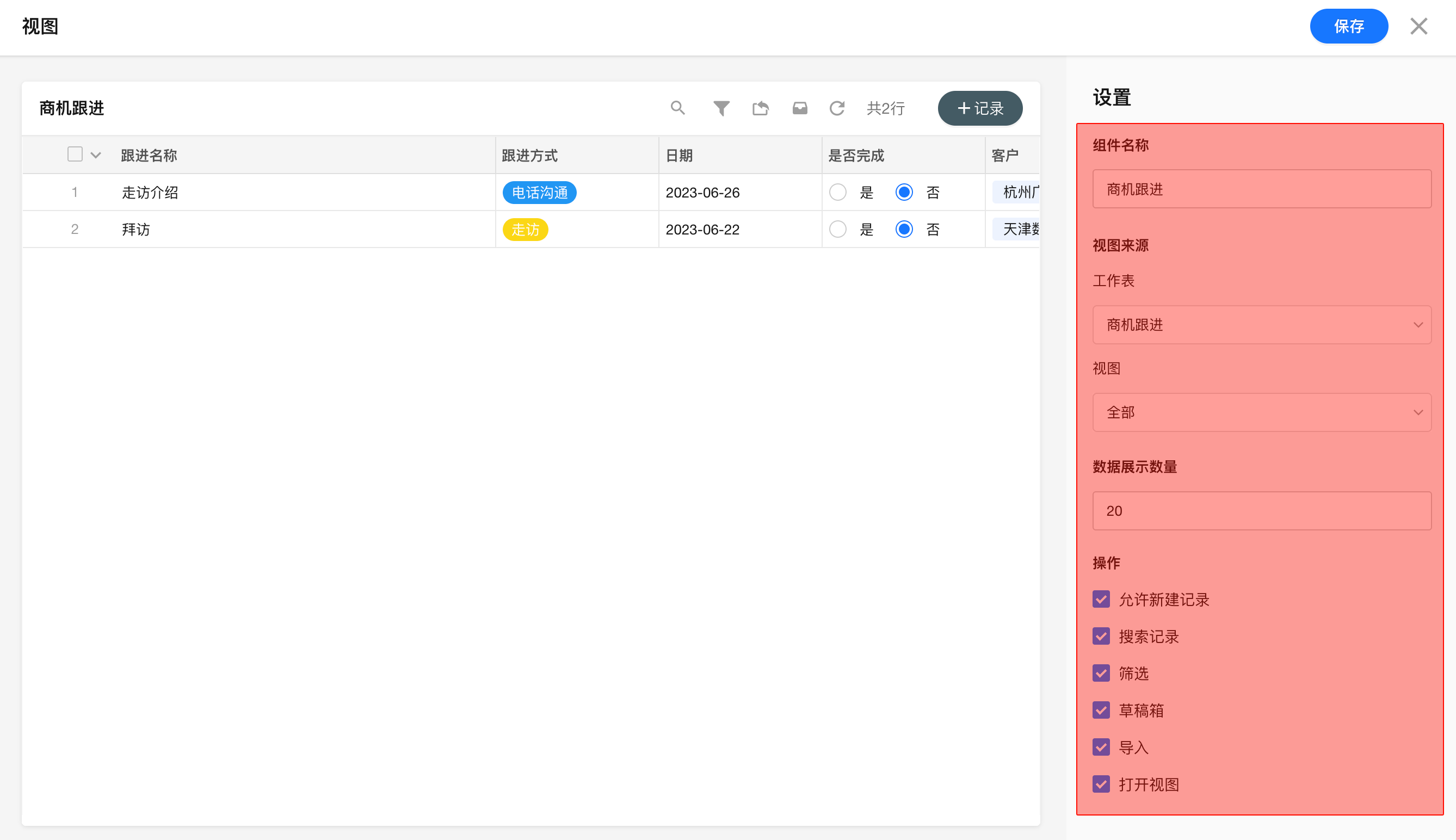
Task: Click the 数据展示数量 input field
Action: point(1262,510)
